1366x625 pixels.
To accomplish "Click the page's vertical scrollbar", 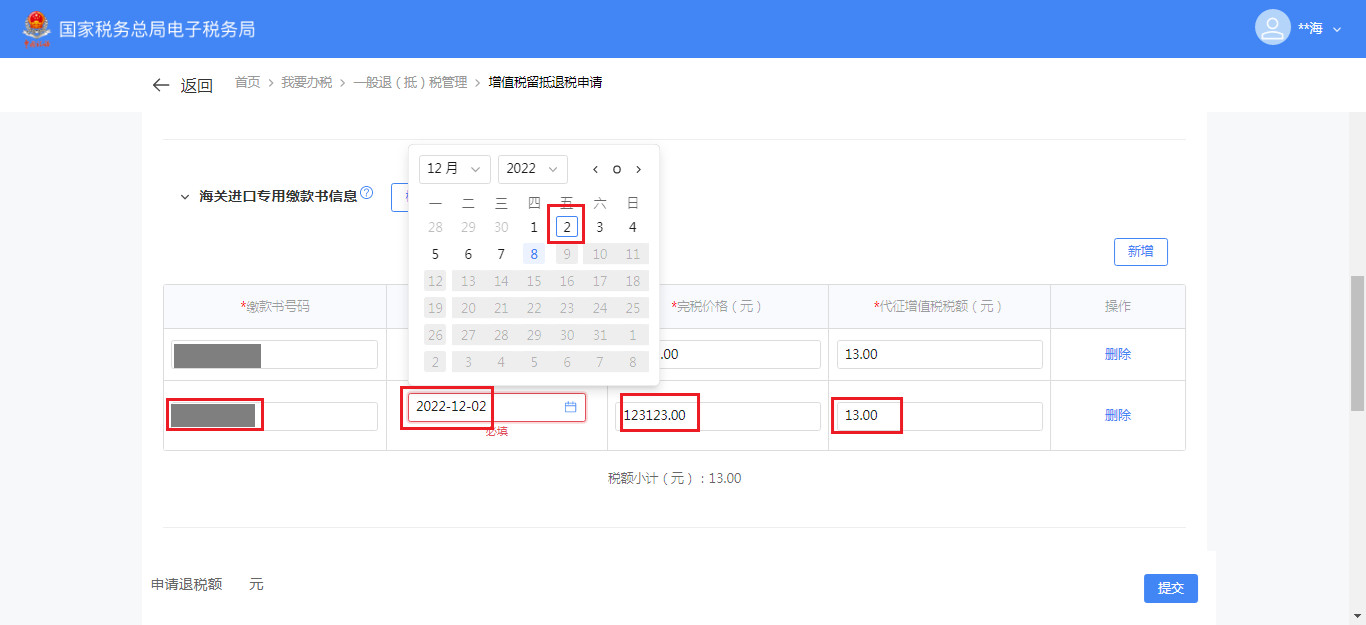I will [x=1357, y=343].
